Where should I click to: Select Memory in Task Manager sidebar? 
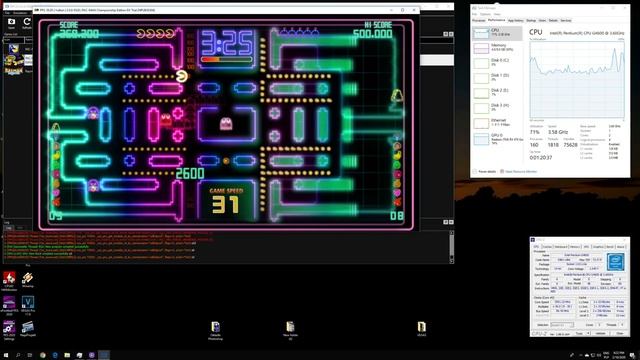(x=497, y=48)
